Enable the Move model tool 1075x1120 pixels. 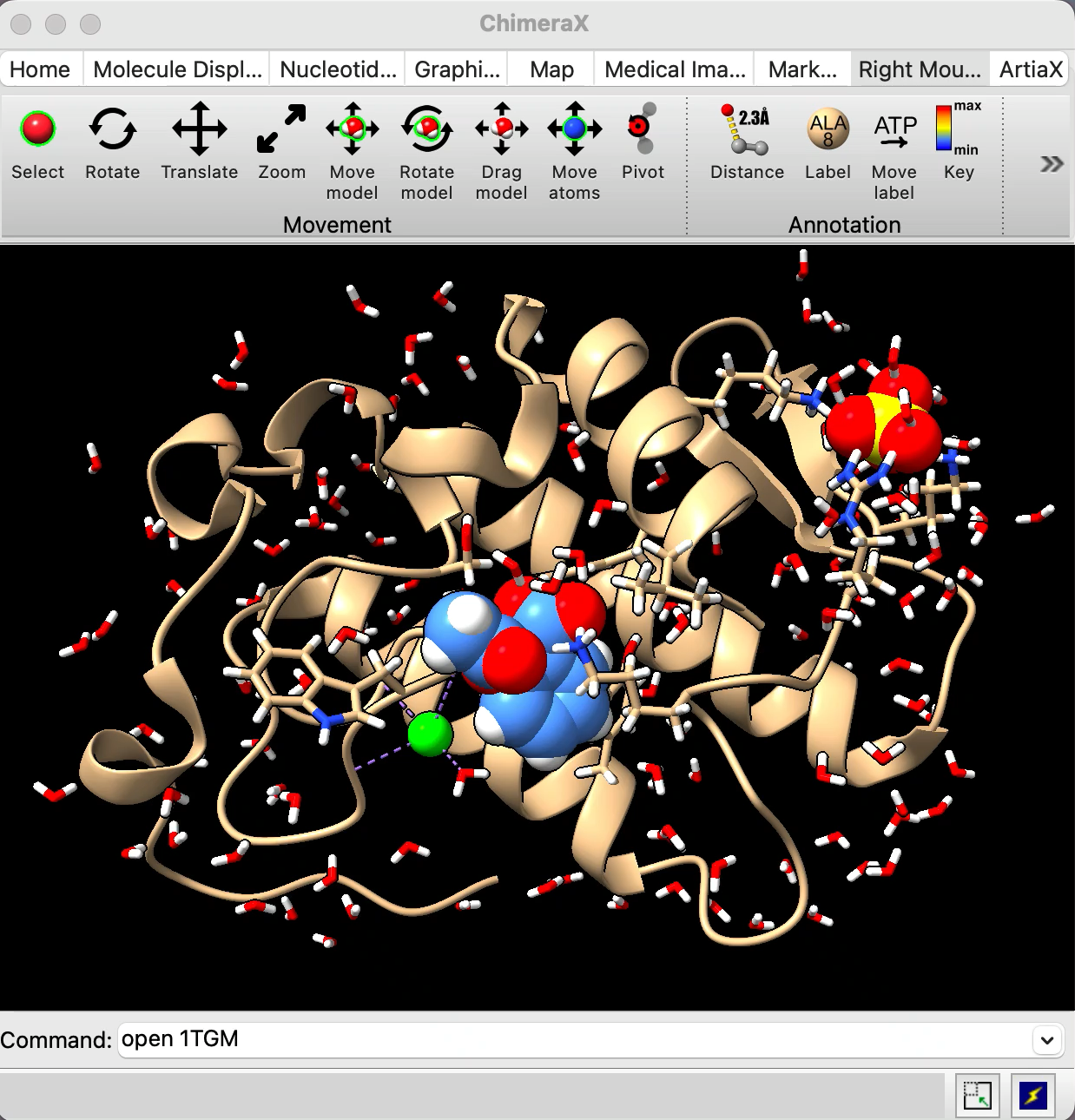[x=352, y=129]
